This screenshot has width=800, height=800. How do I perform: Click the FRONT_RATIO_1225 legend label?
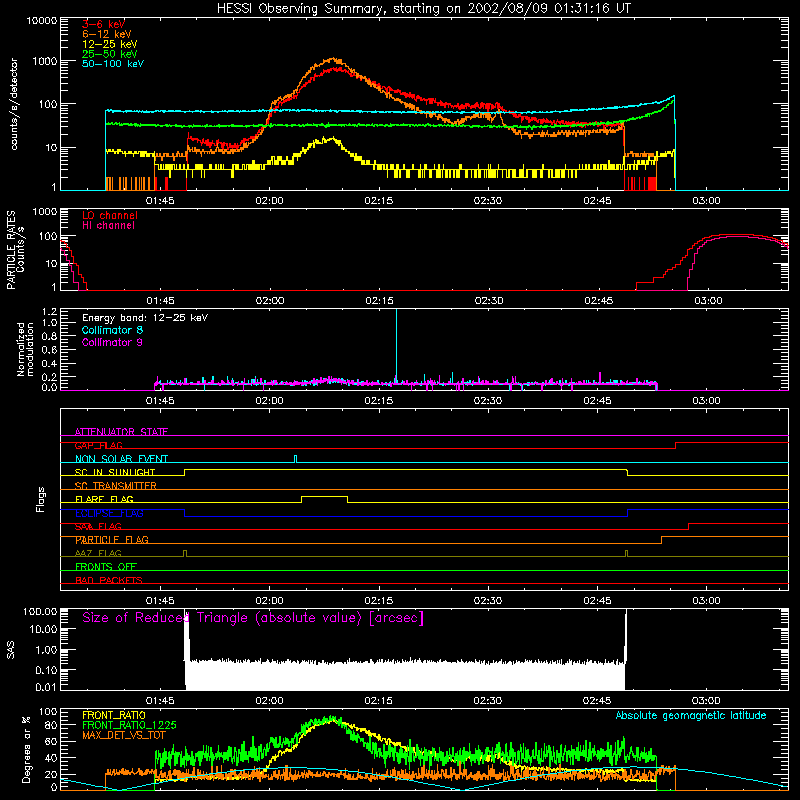pyautogui.click(x=129, y=725)
